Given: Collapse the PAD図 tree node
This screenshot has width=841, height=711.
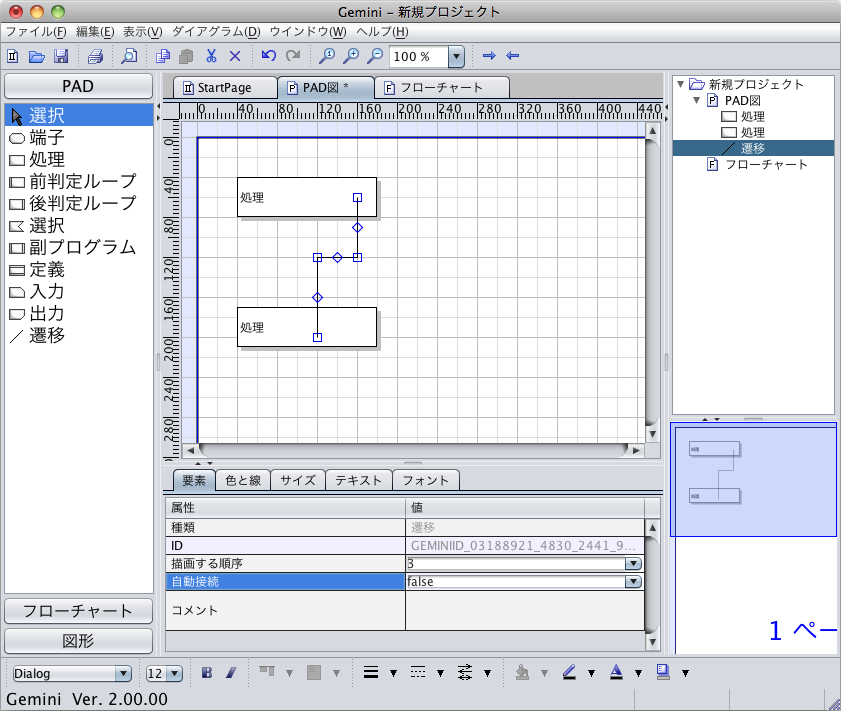Looking at the screenshot, I should click(697, 100).
